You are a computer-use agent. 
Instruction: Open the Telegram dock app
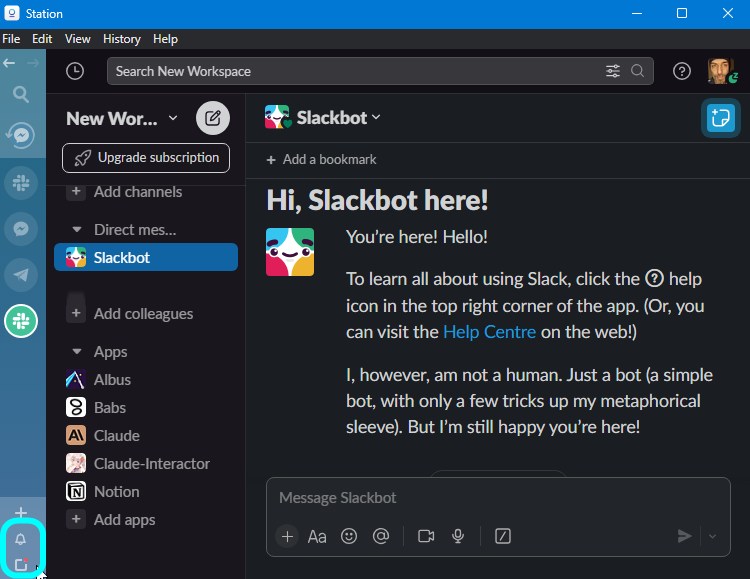21,275
